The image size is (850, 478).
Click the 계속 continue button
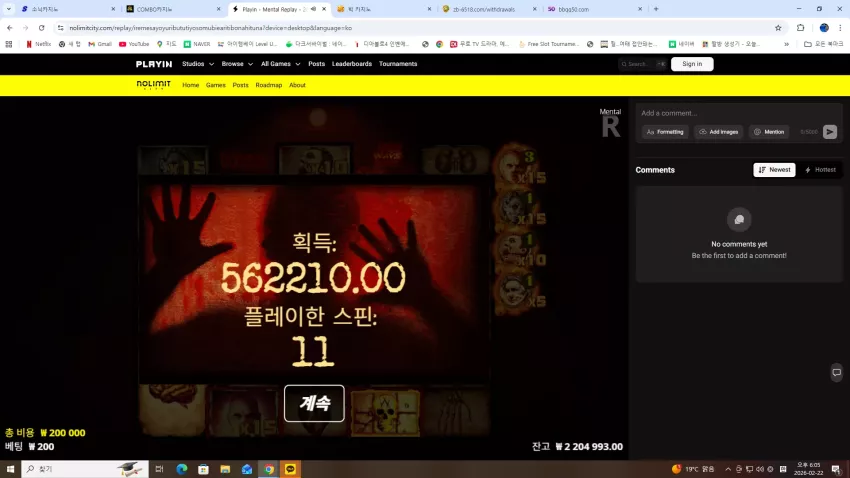tap(314, 403)
